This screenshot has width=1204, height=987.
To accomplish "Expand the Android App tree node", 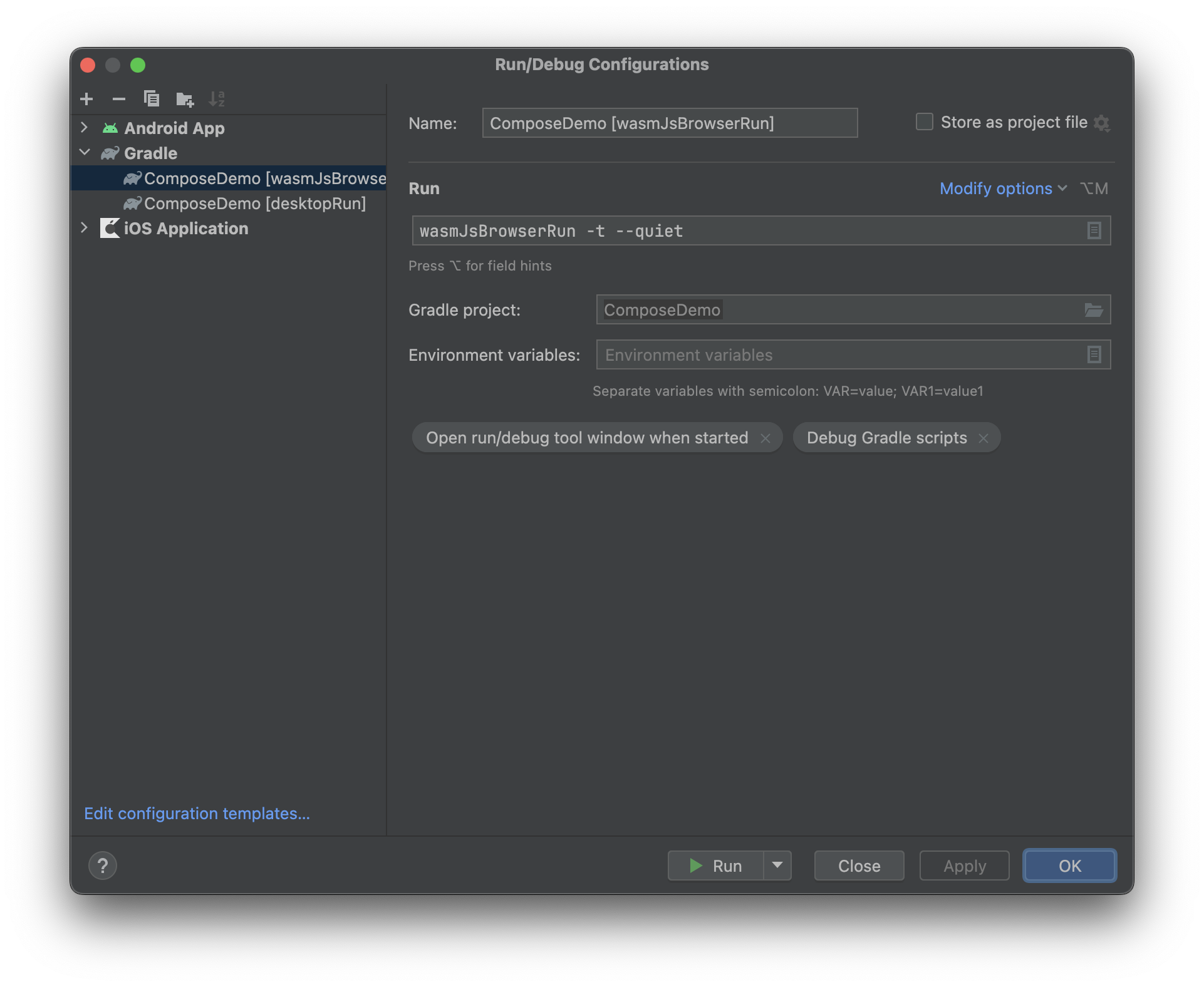I will pos(85,128).
